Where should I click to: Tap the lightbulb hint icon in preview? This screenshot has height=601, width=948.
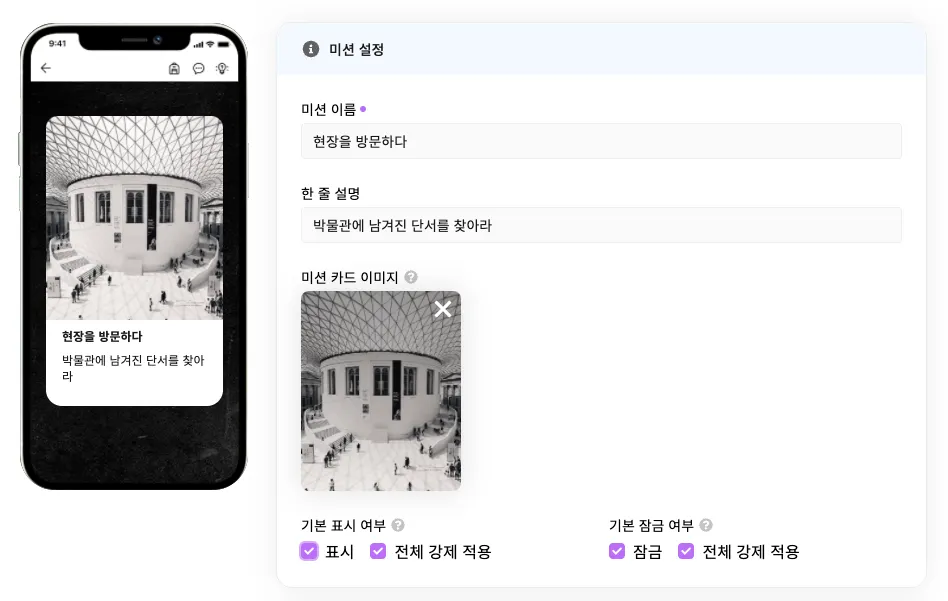point(222,68)
